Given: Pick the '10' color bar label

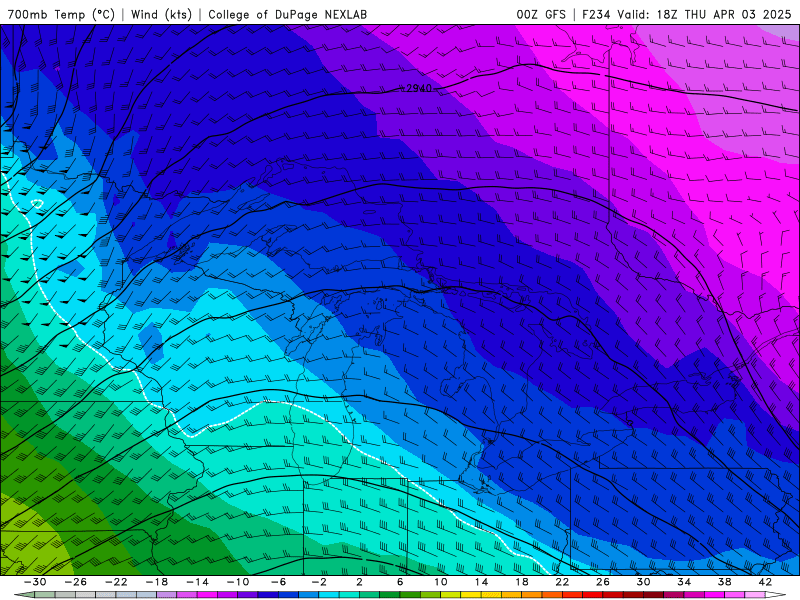Looking at the screenshot, I should pos(441,582).
